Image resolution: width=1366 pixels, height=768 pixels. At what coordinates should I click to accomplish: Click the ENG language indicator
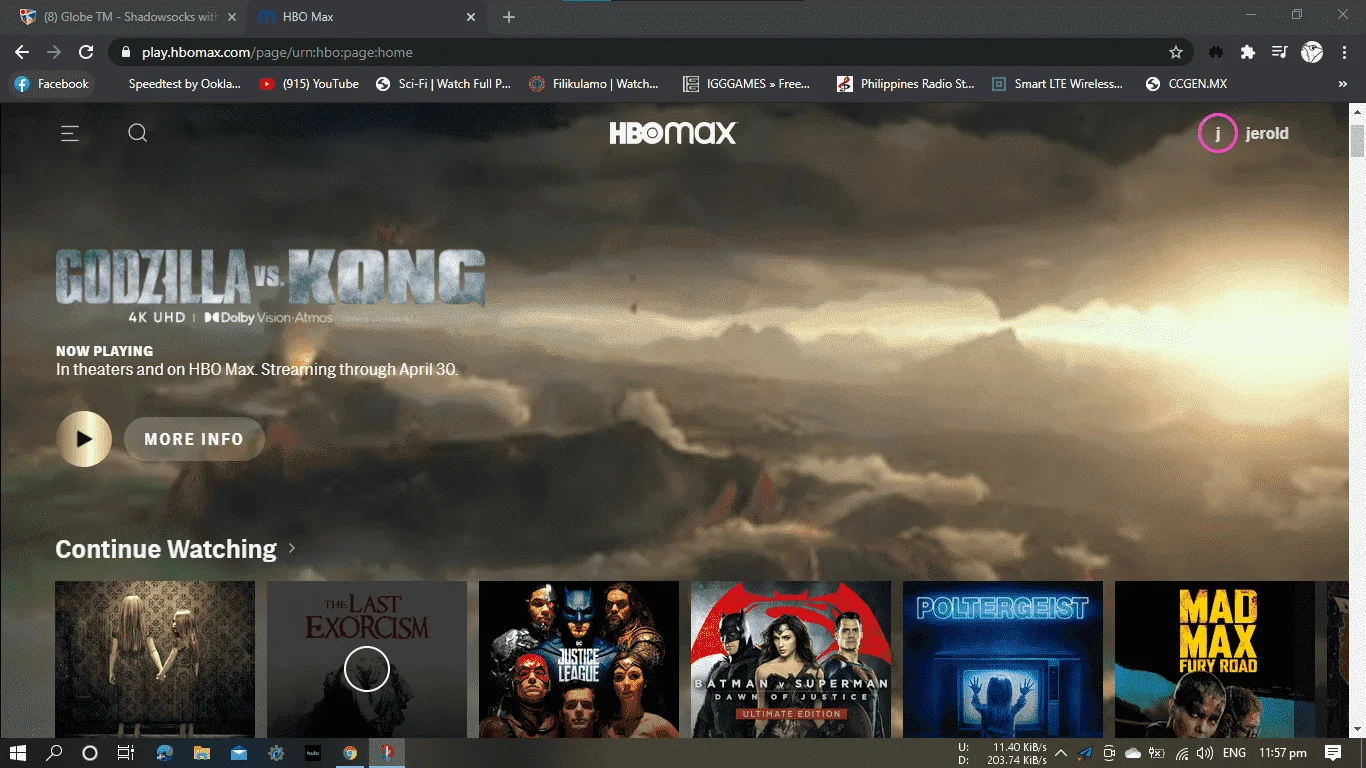click(1235, 753)
